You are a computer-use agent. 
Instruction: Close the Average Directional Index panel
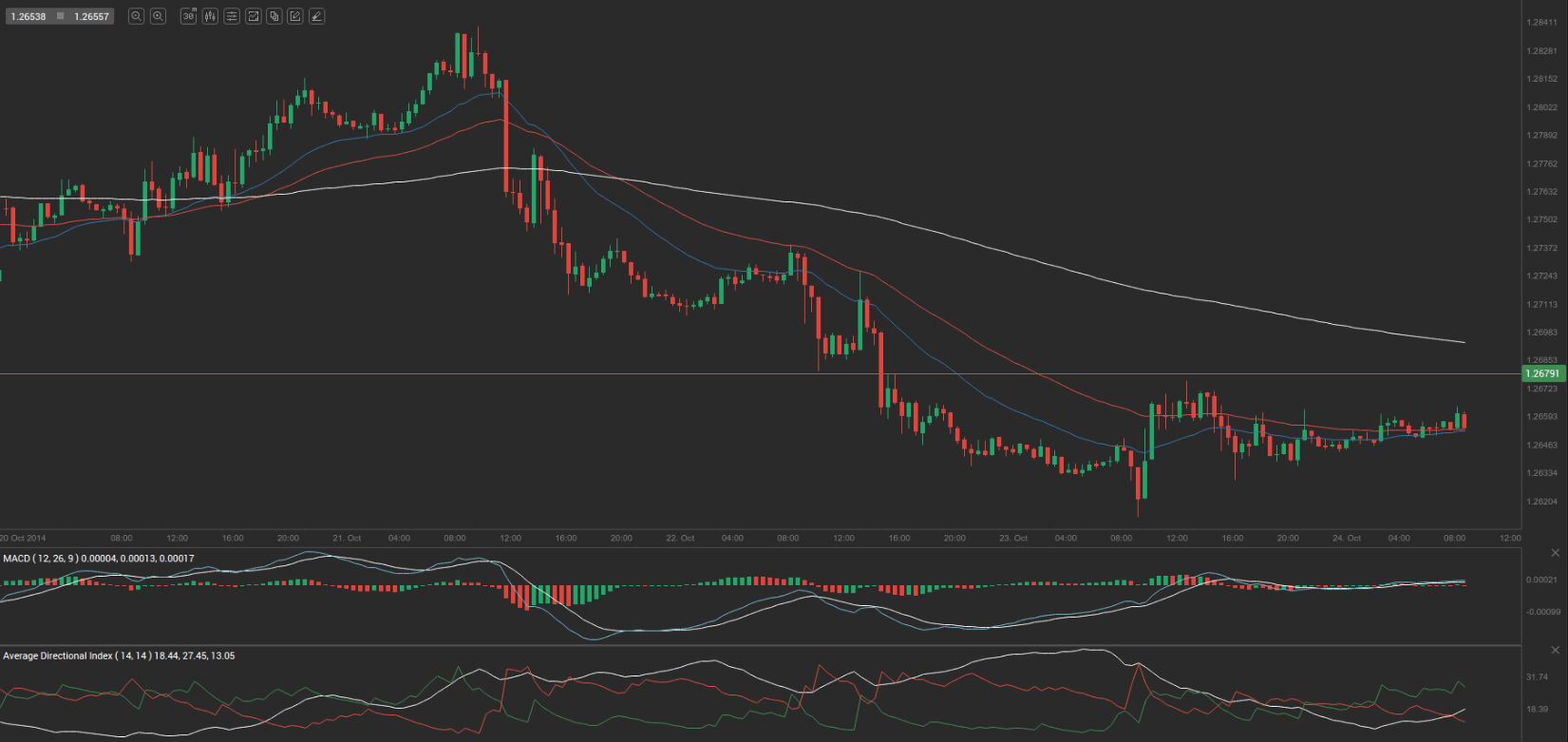pyautogui.click(x=1555, y=650)
